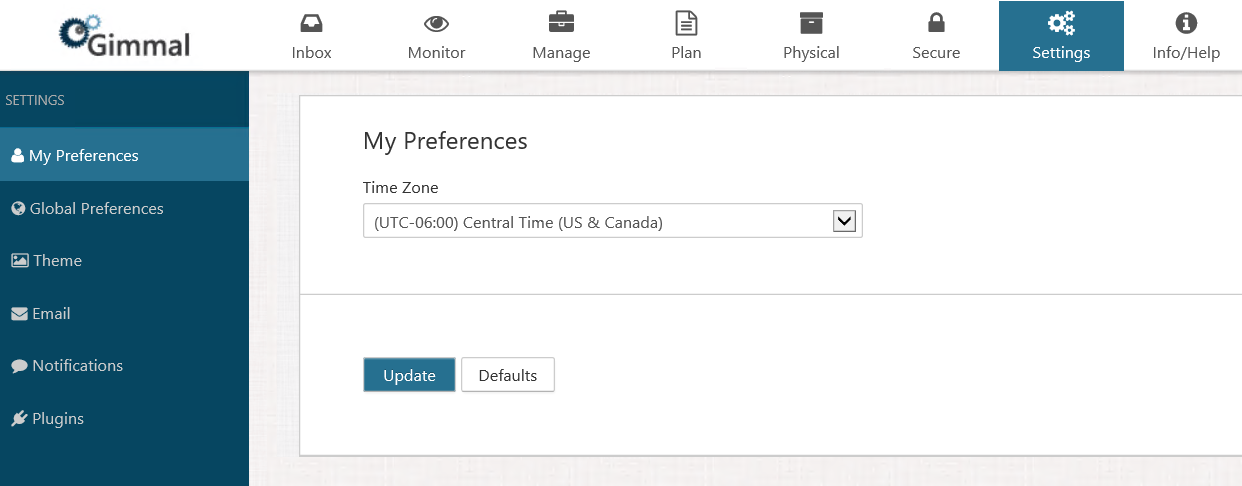Click the Physical archive box icon
Screen dimensions: 1242x486
[811, 23]
